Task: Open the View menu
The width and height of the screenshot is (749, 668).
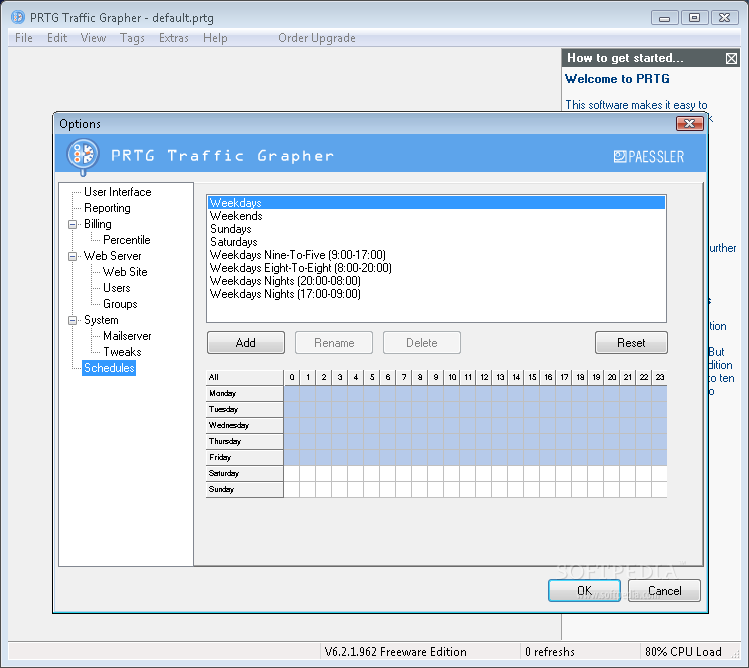Action: point(93,38)
